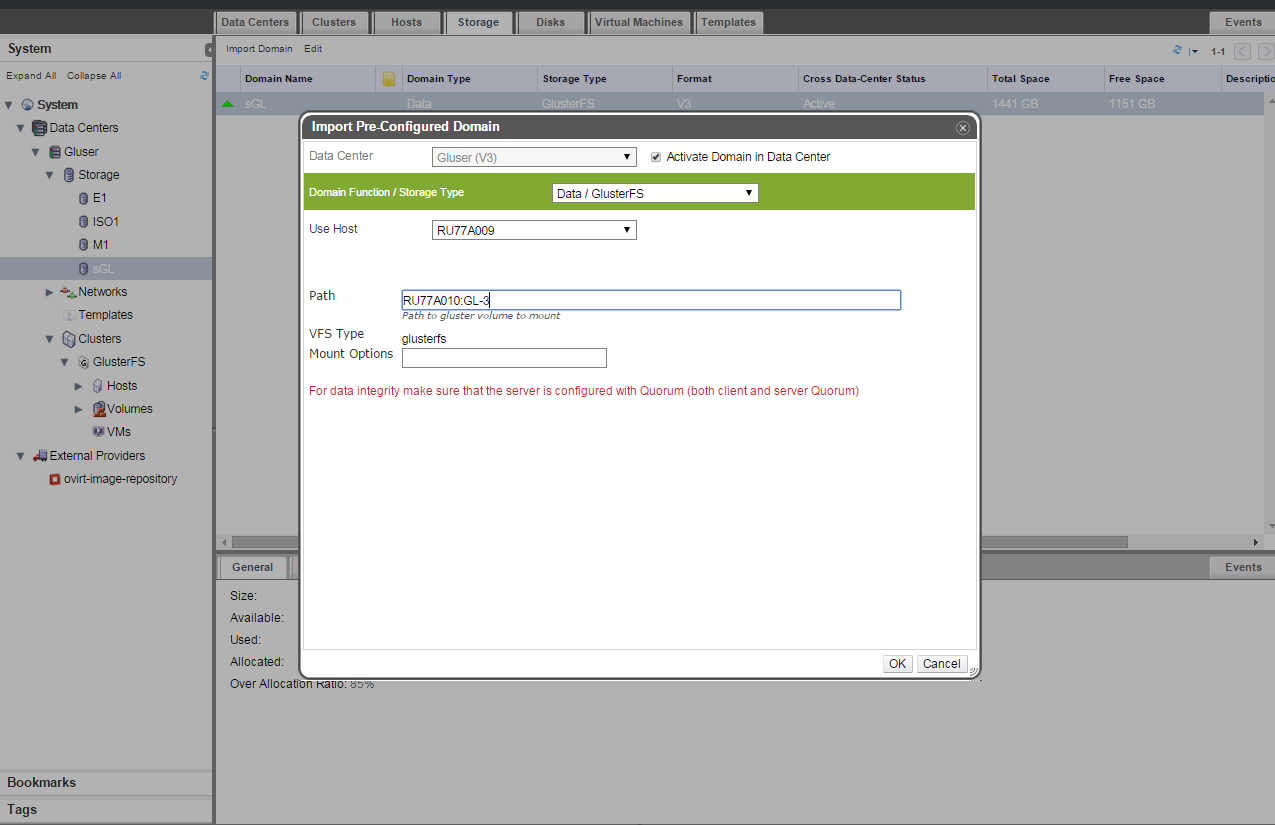
Task: Expand the Hosts node under GlusterFS
Action: (79, 386)
